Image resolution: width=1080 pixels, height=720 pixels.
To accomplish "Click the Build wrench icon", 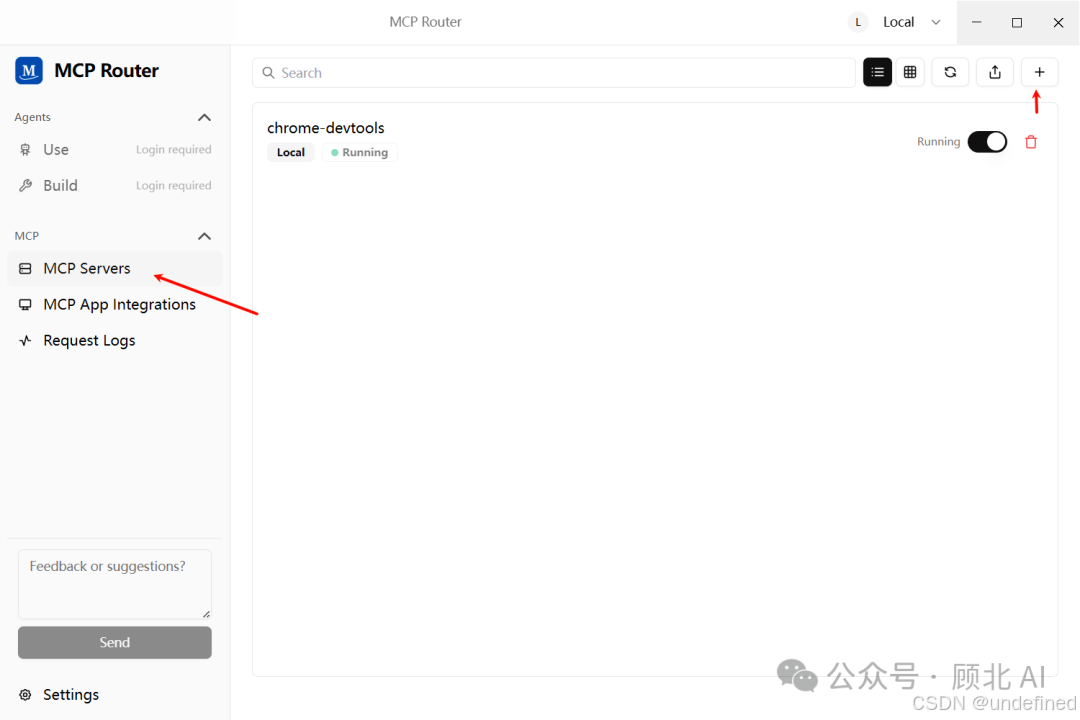I will [25, 185].
